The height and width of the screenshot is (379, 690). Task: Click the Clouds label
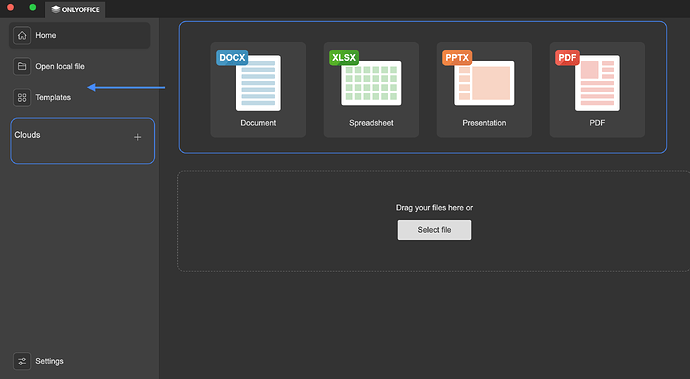tap(27, 135)
